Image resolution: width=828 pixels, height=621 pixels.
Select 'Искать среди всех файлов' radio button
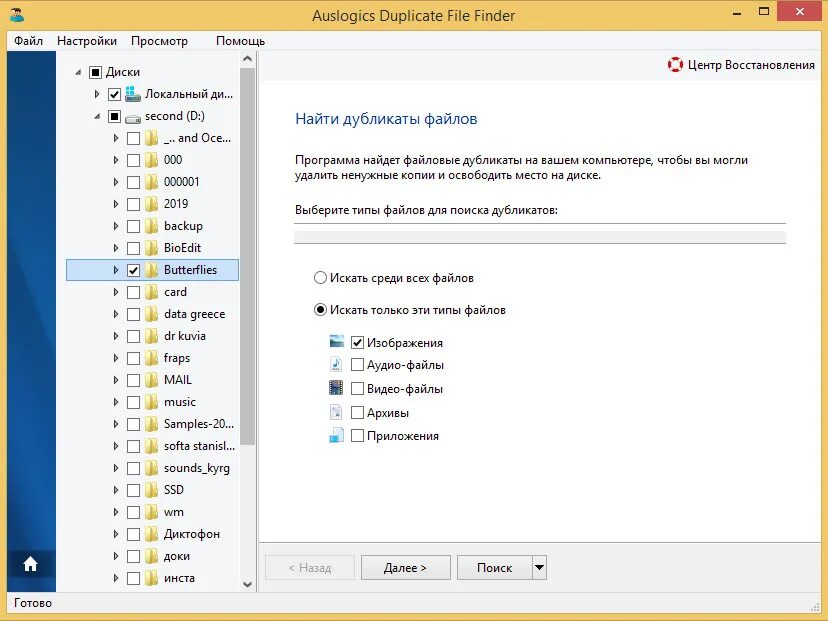[320, 278]
